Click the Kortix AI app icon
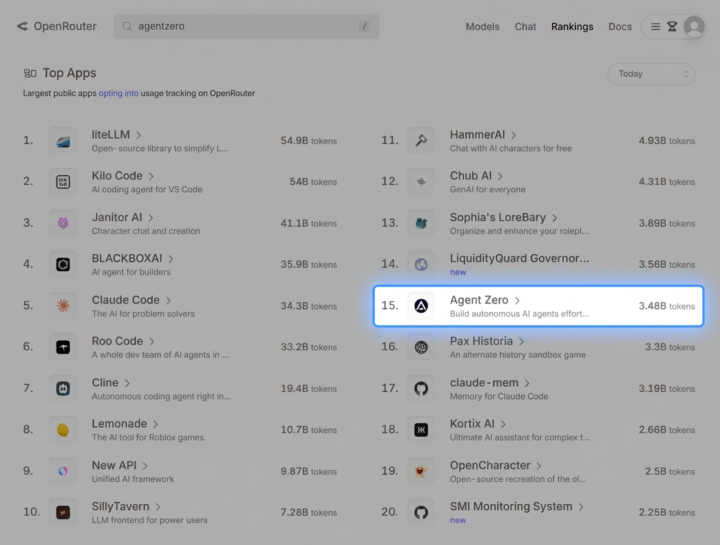Viewport: 720px width, 545px height. point(421,430)
